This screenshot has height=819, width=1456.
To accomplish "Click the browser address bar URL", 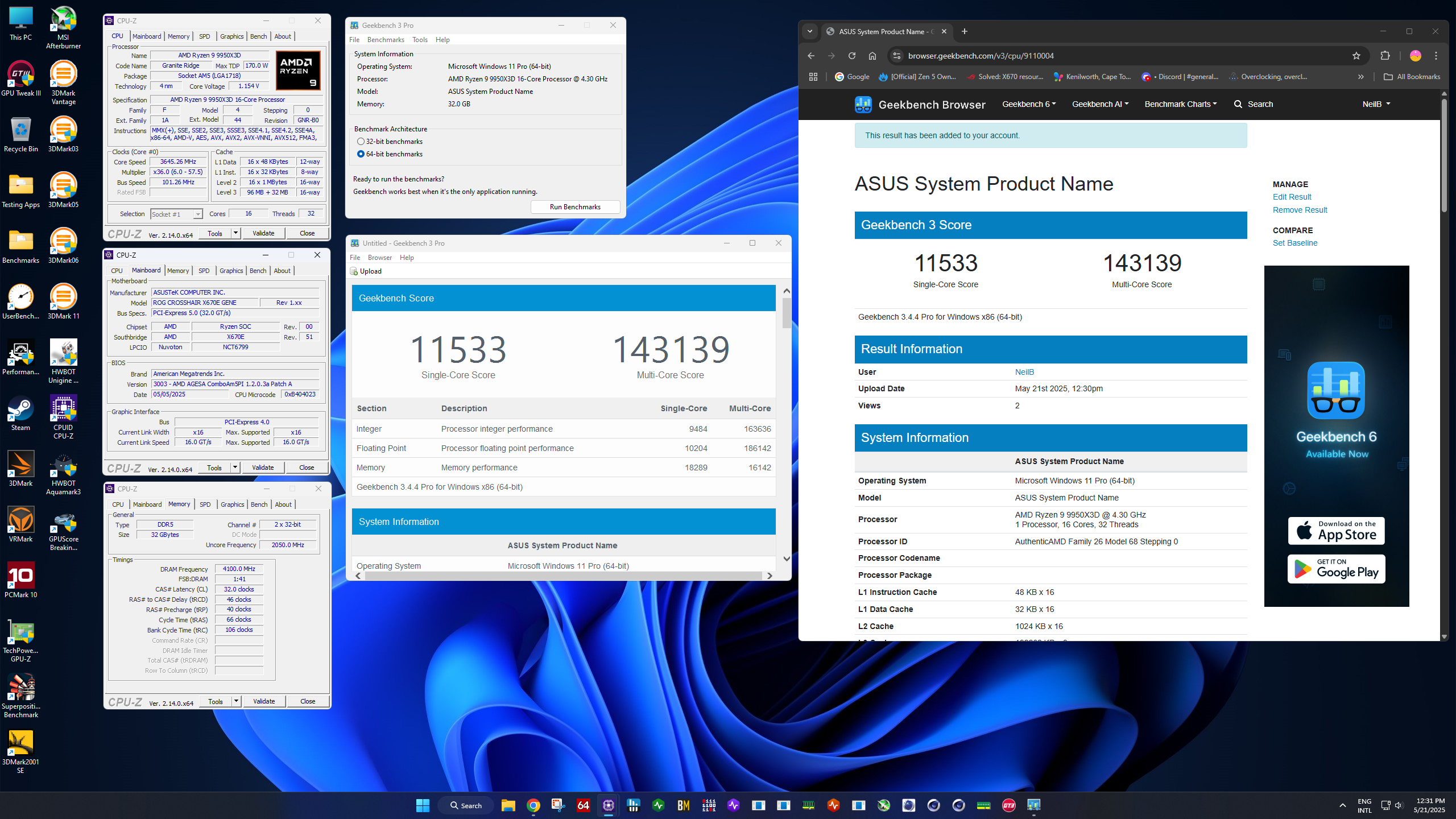I will coord(981,56).
